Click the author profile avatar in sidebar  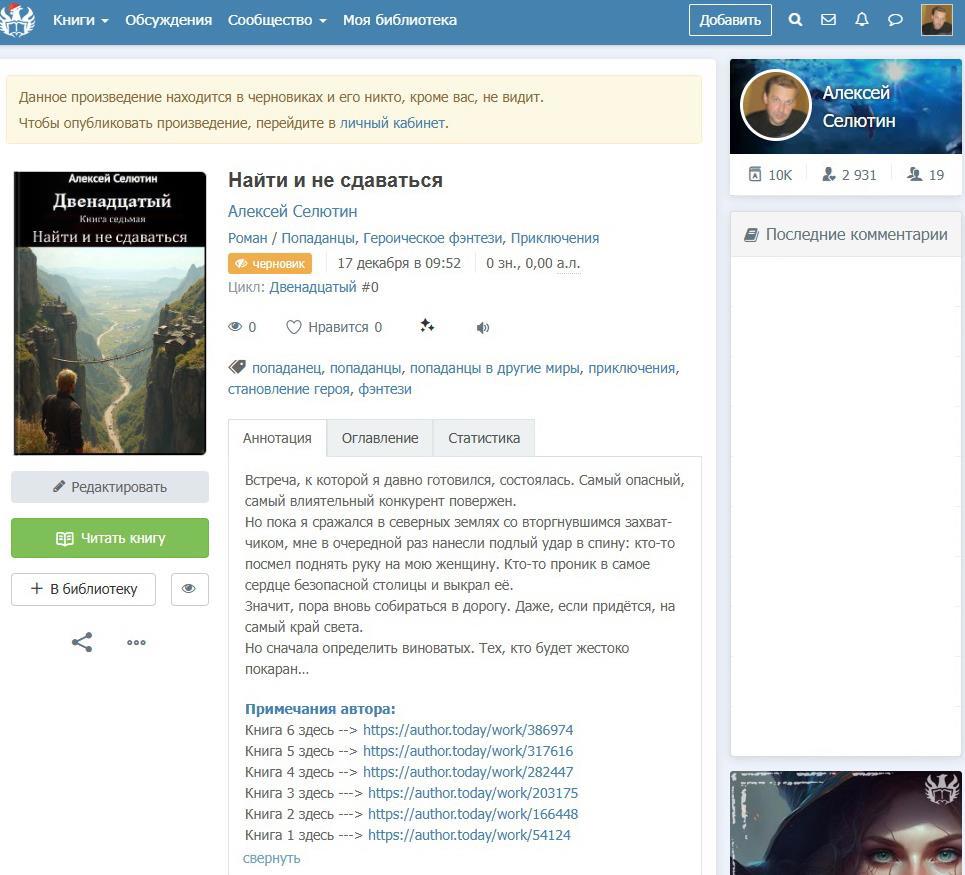[x=775, y=106]
